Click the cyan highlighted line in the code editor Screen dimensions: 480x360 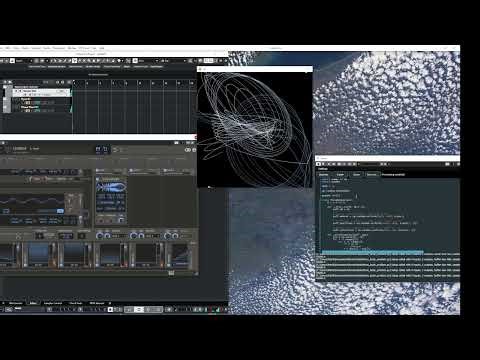pos(372,252)
